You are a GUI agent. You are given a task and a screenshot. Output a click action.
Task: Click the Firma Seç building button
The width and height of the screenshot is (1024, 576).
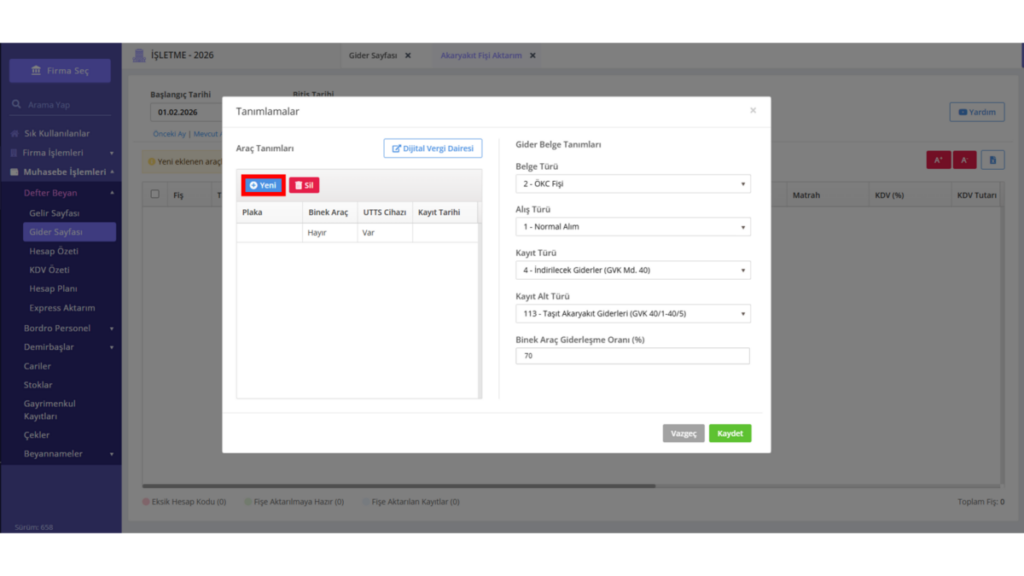[60, 71]
